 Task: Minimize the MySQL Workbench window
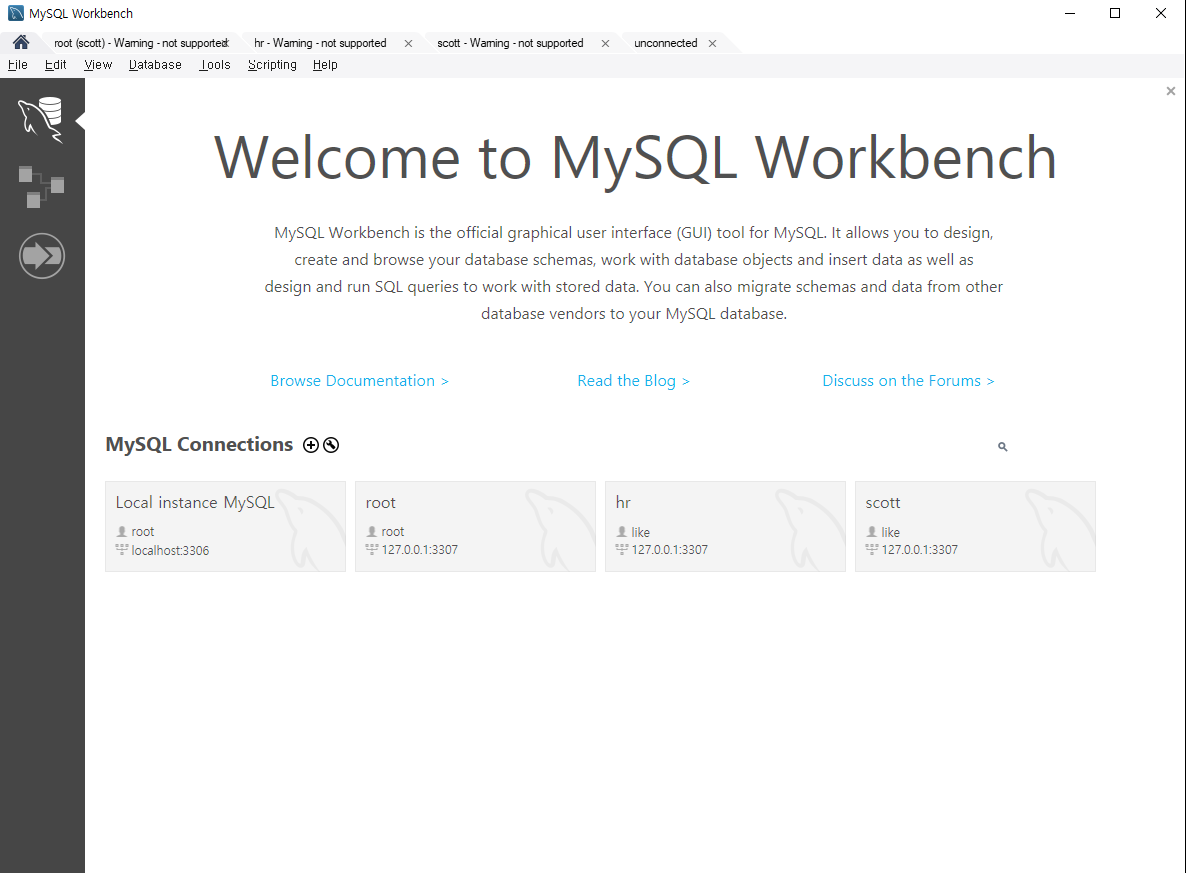pyautogui.click(x=1070, y=13)
